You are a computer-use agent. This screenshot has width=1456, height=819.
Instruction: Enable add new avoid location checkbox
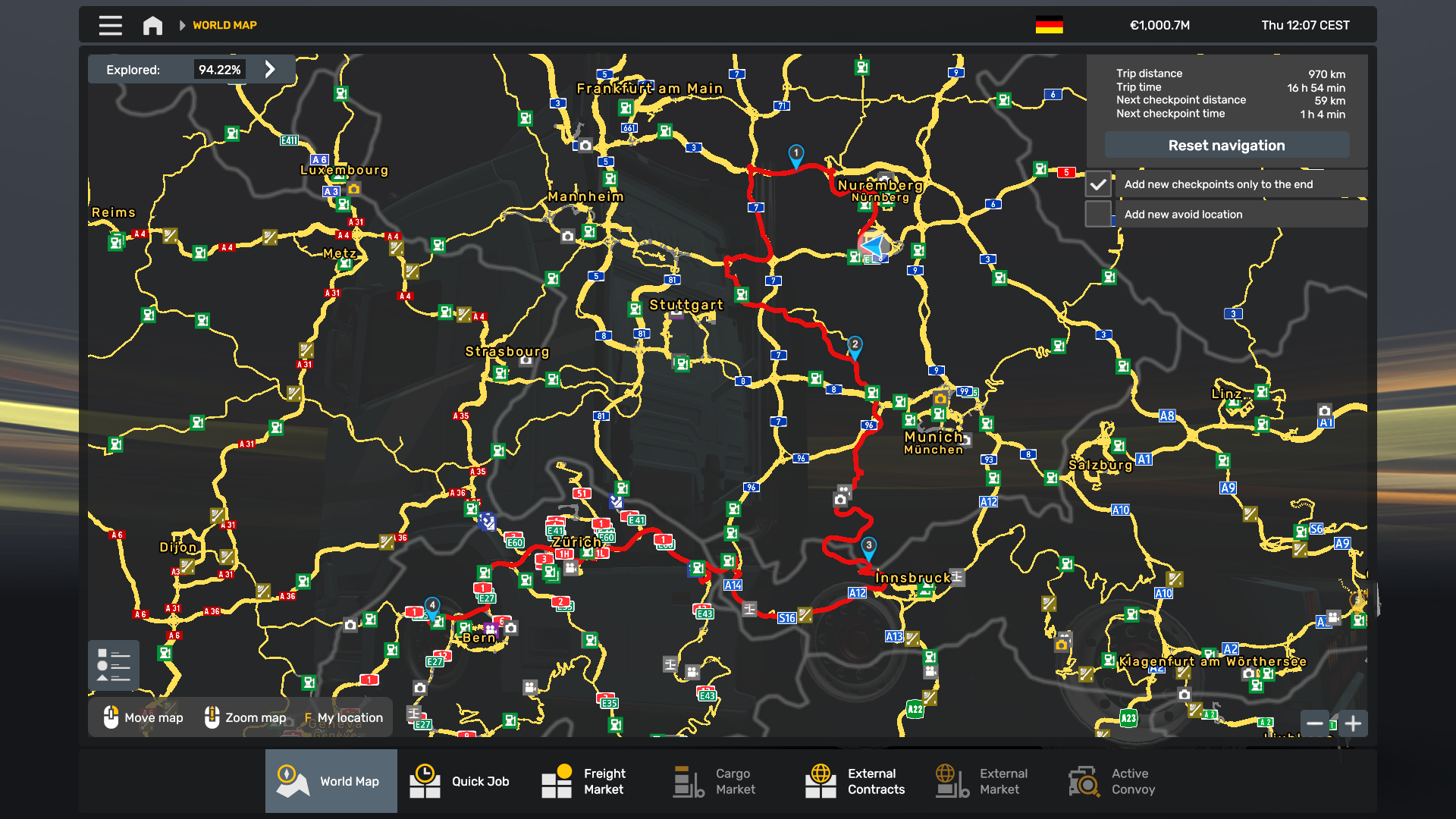point(1097,215)
